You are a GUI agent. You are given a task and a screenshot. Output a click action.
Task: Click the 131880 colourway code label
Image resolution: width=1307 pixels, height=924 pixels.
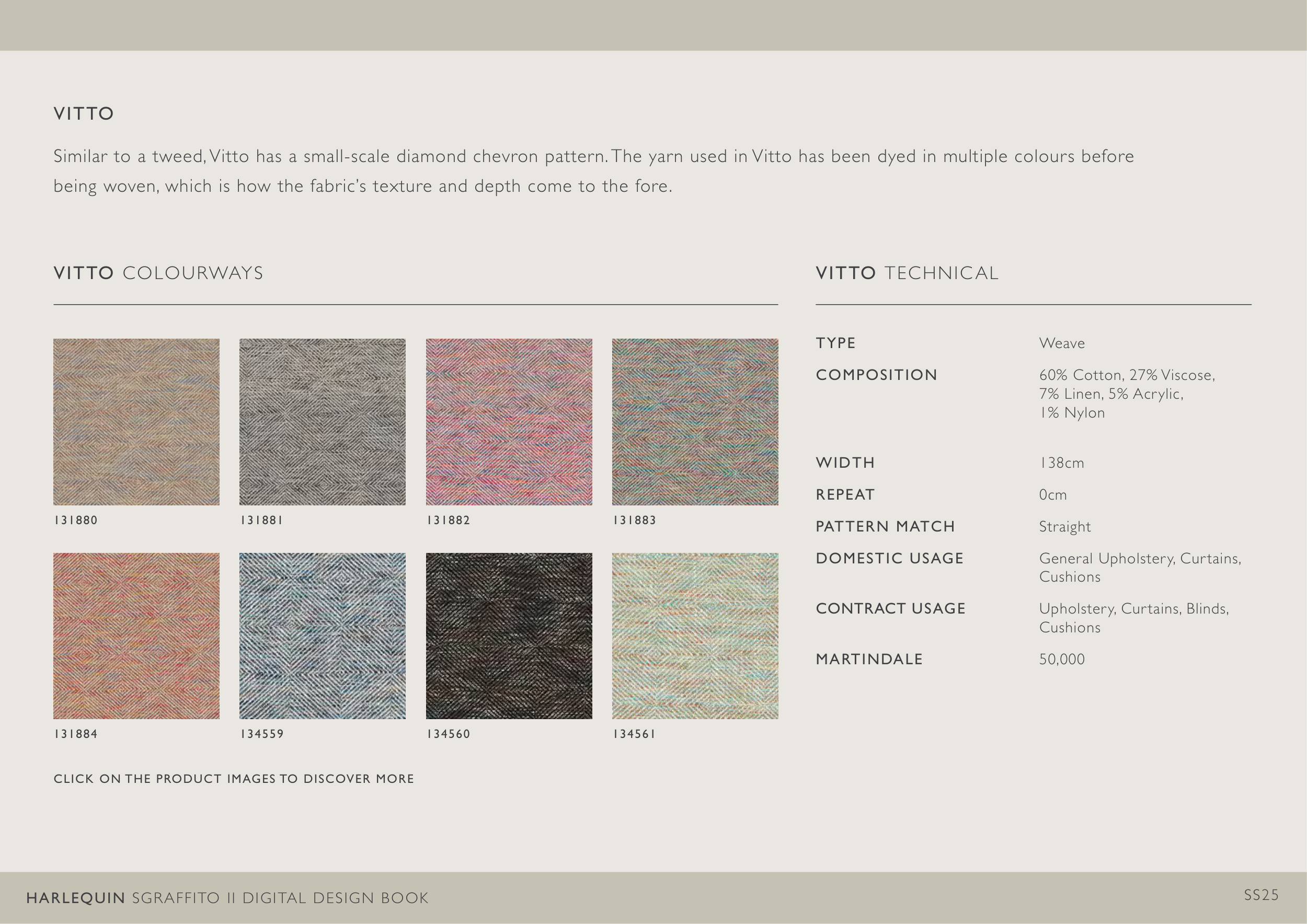pyautogui.click(x=76, y=520)
